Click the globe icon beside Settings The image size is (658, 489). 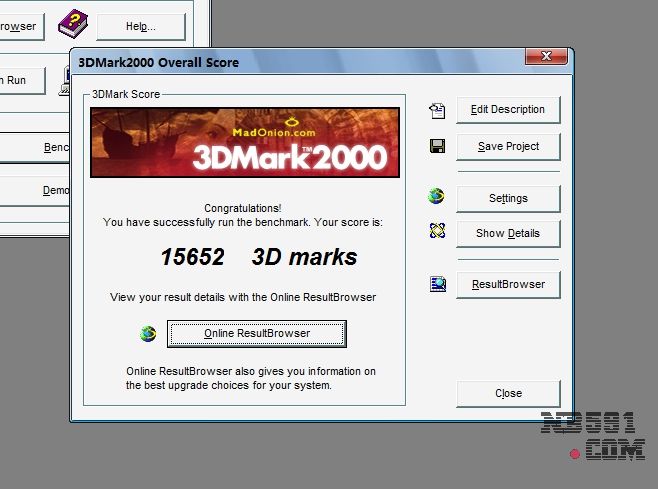[436, 197]
